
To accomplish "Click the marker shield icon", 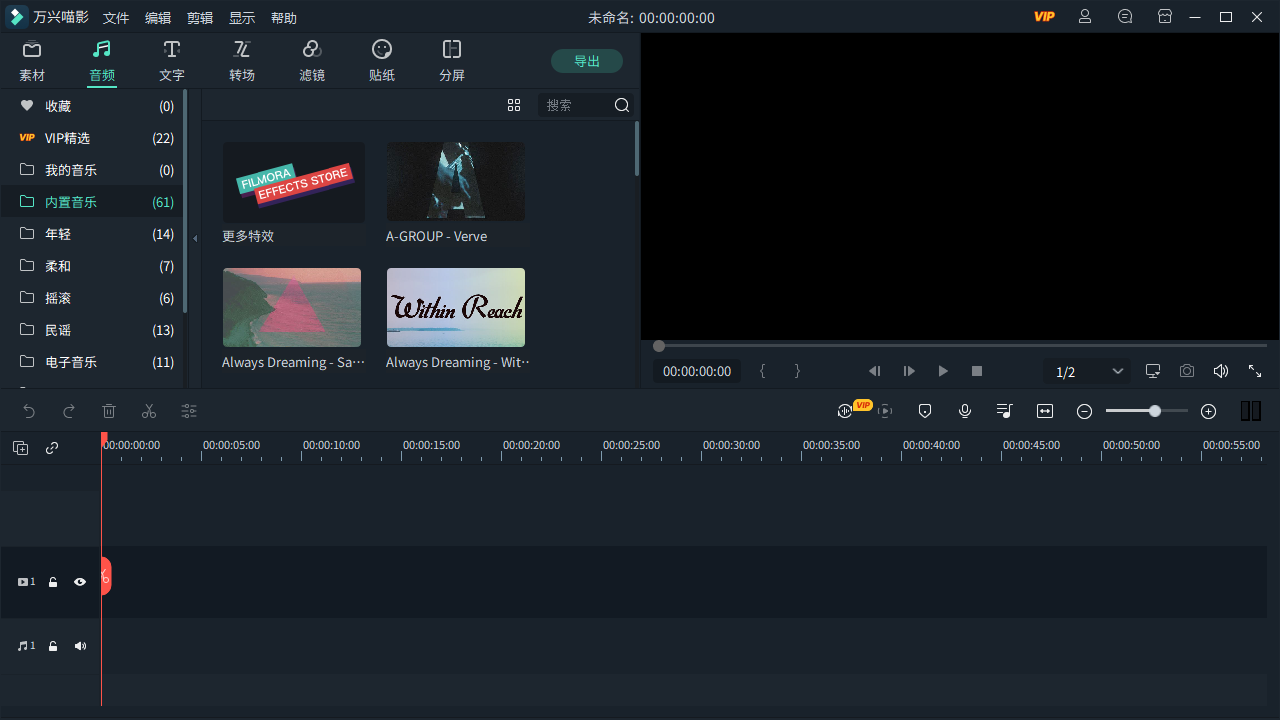I will [x=925, y=411].
